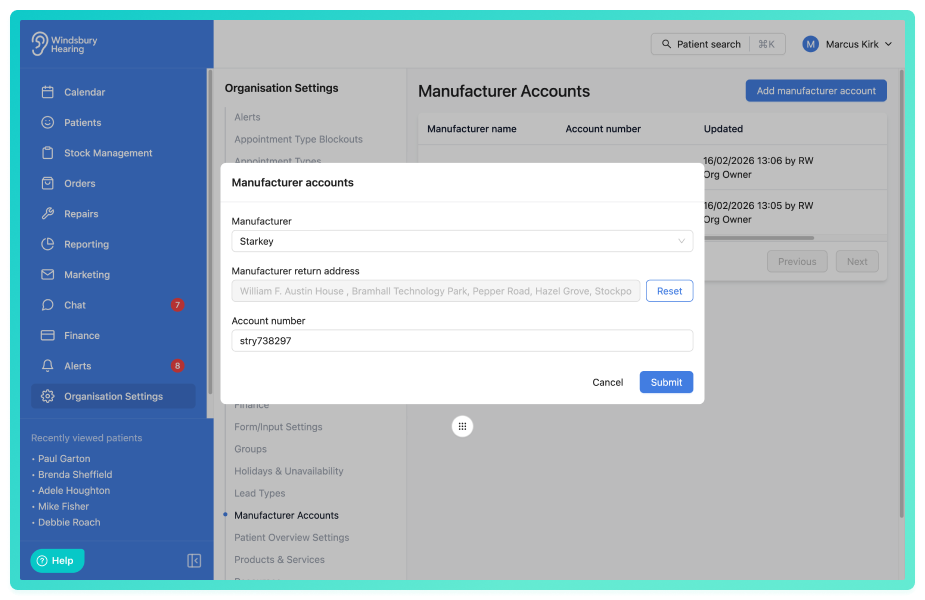This screenshot has width=925, height=600.
Task: Click the Previous pagination button
Action: click(x=797, y=261)
